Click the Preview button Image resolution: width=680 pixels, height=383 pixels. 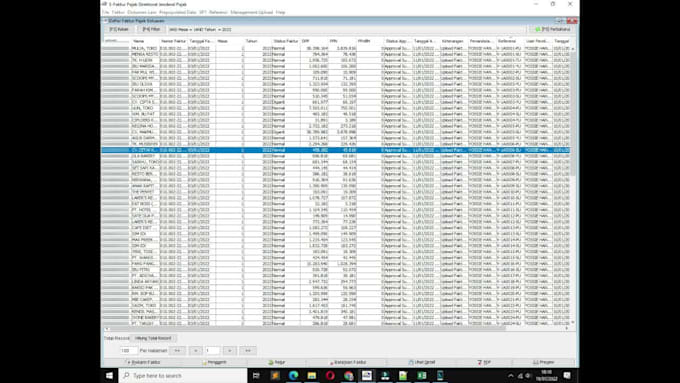(544, 362)
